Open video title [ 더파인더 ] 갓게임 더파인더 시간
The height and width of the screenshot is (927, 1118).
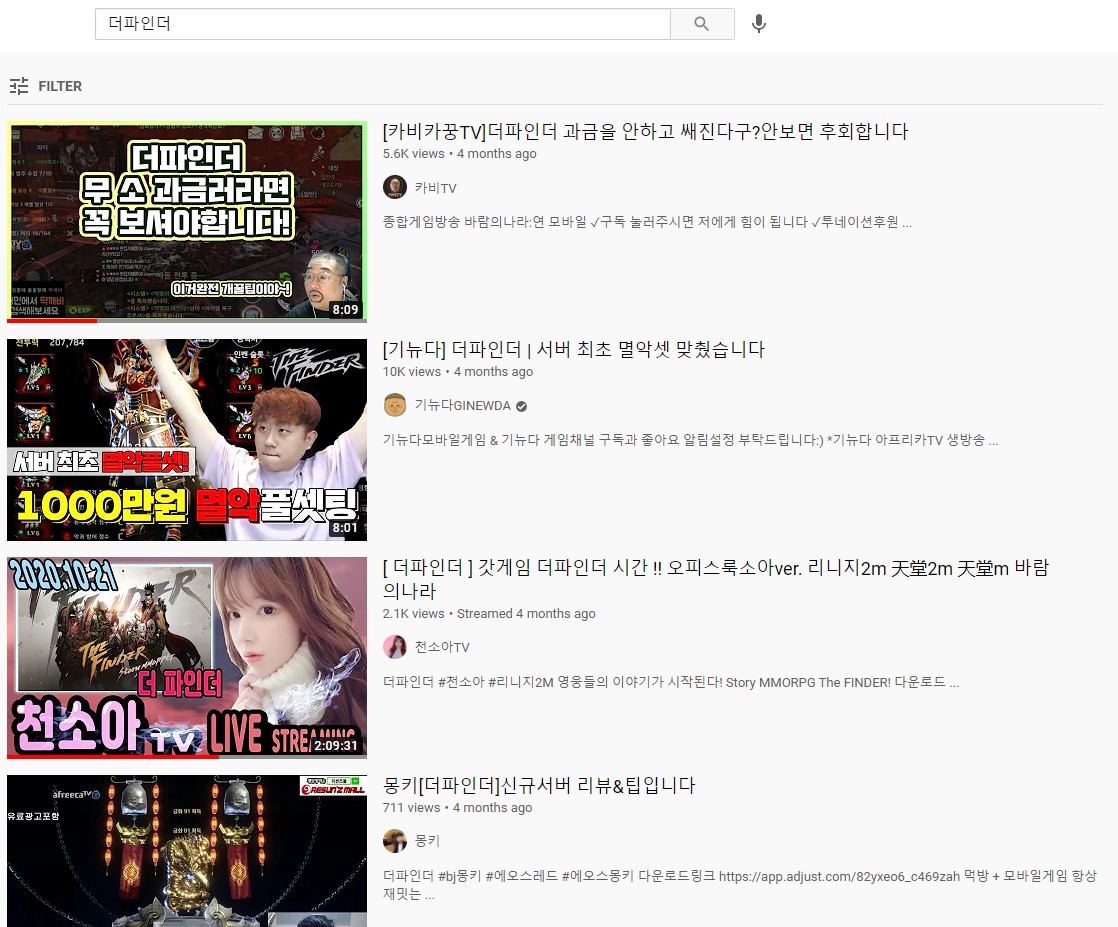coord(716,579)
